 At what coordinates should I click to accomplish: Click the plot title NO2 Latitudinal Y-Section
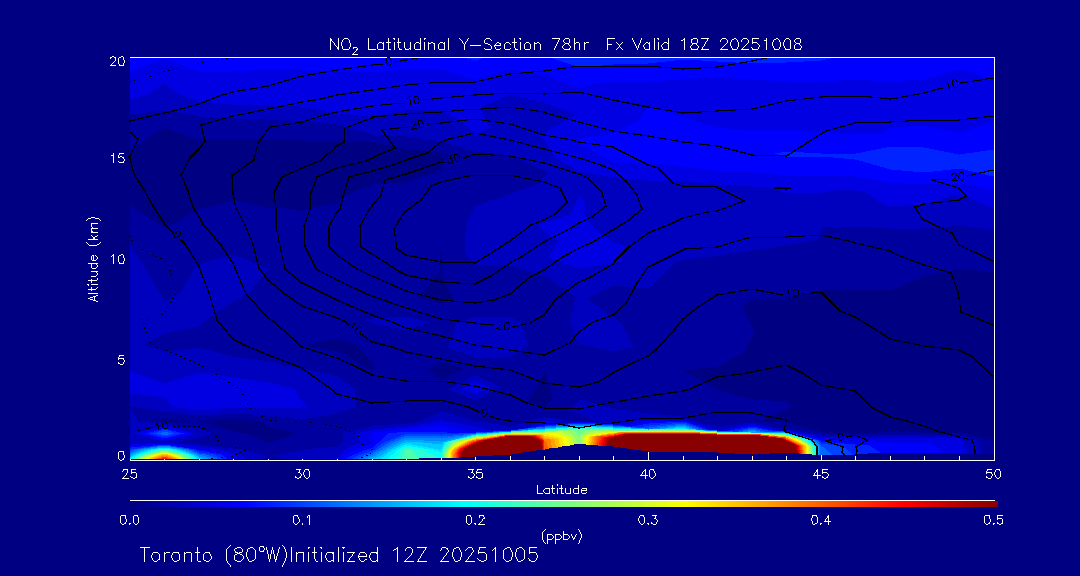[x=565, y=44]
